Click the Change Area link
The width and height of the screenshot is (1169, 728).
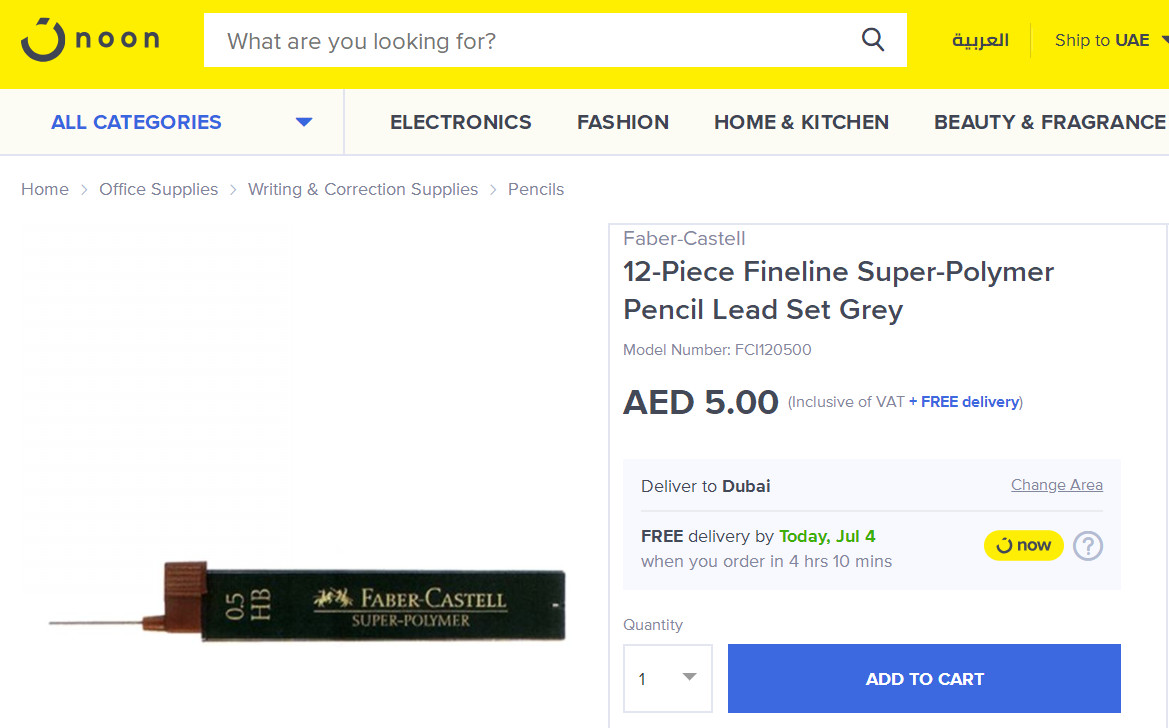(x=1056, y=485)
